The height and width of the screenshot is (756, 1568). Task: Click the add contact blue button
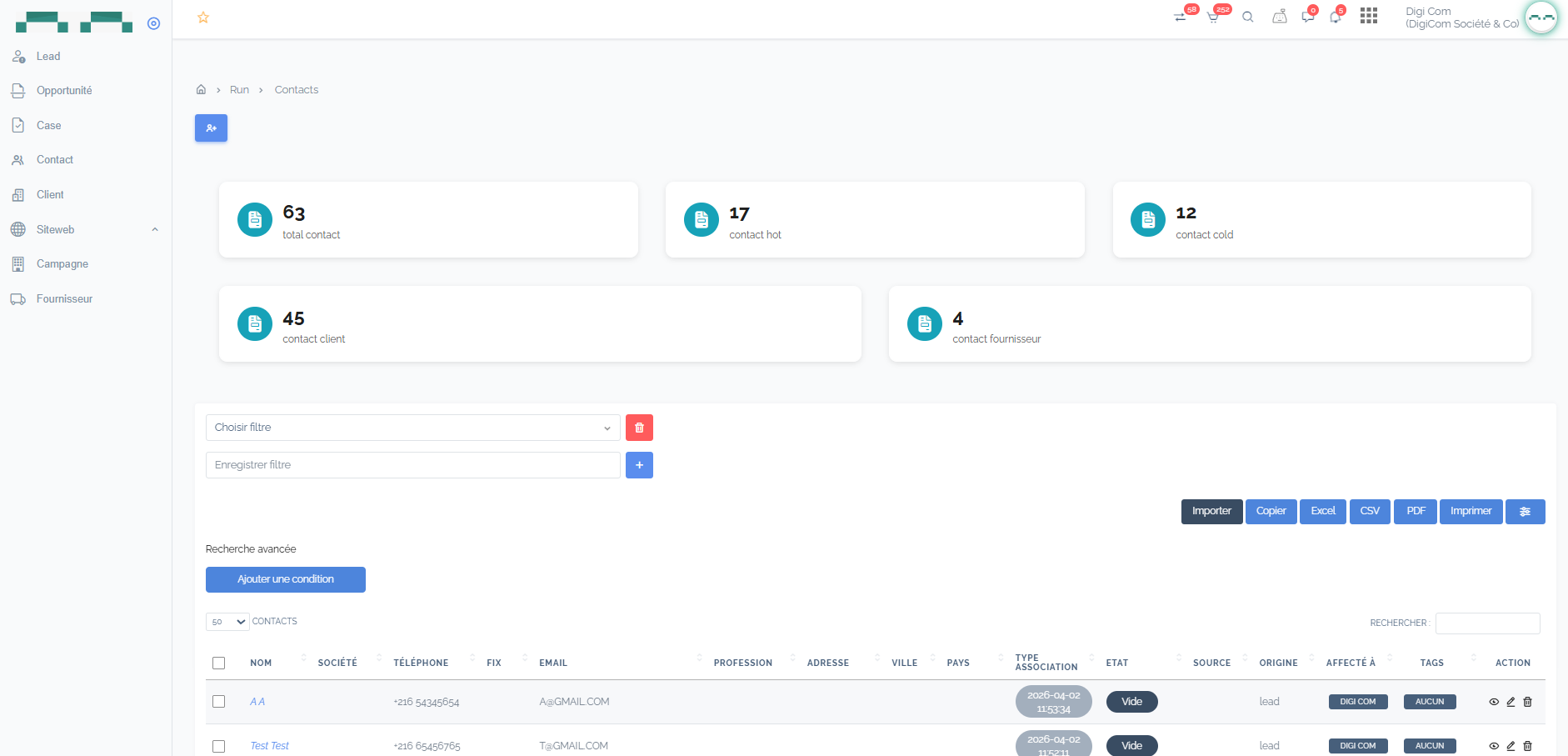click(211, 128)
